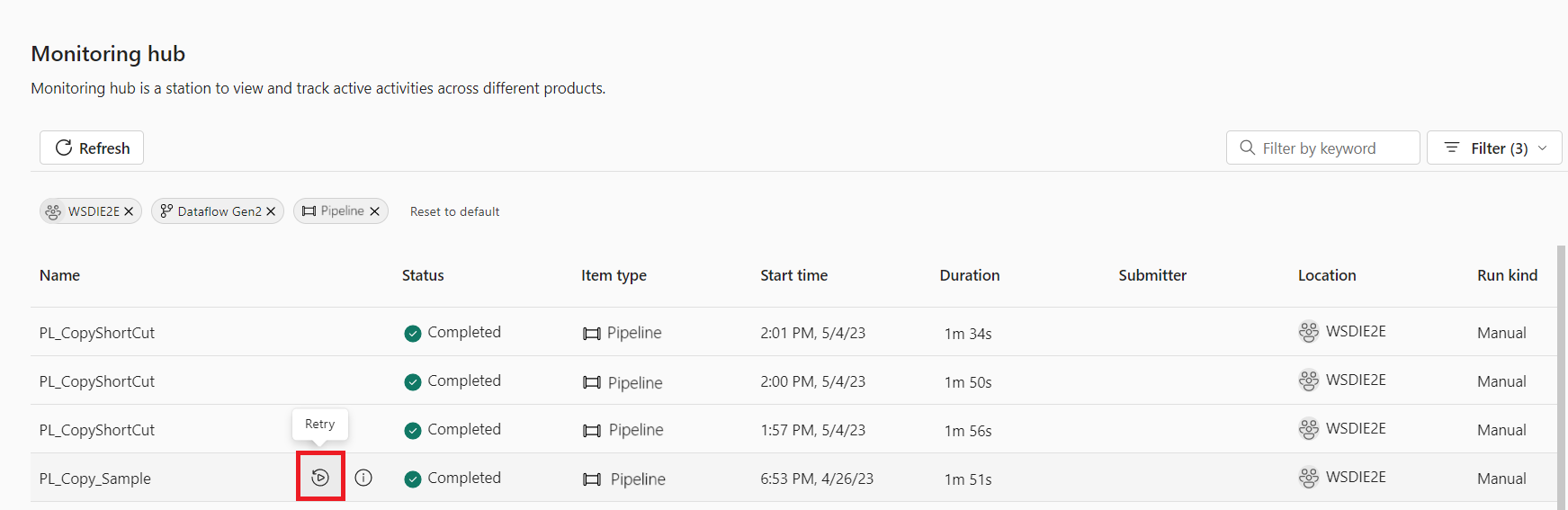Click the Pipeline icon in the 1:57 PM row
Image resolution: width=1568 pixels, height=510 pixels.
pyautogui.click(x=592, y=431)
